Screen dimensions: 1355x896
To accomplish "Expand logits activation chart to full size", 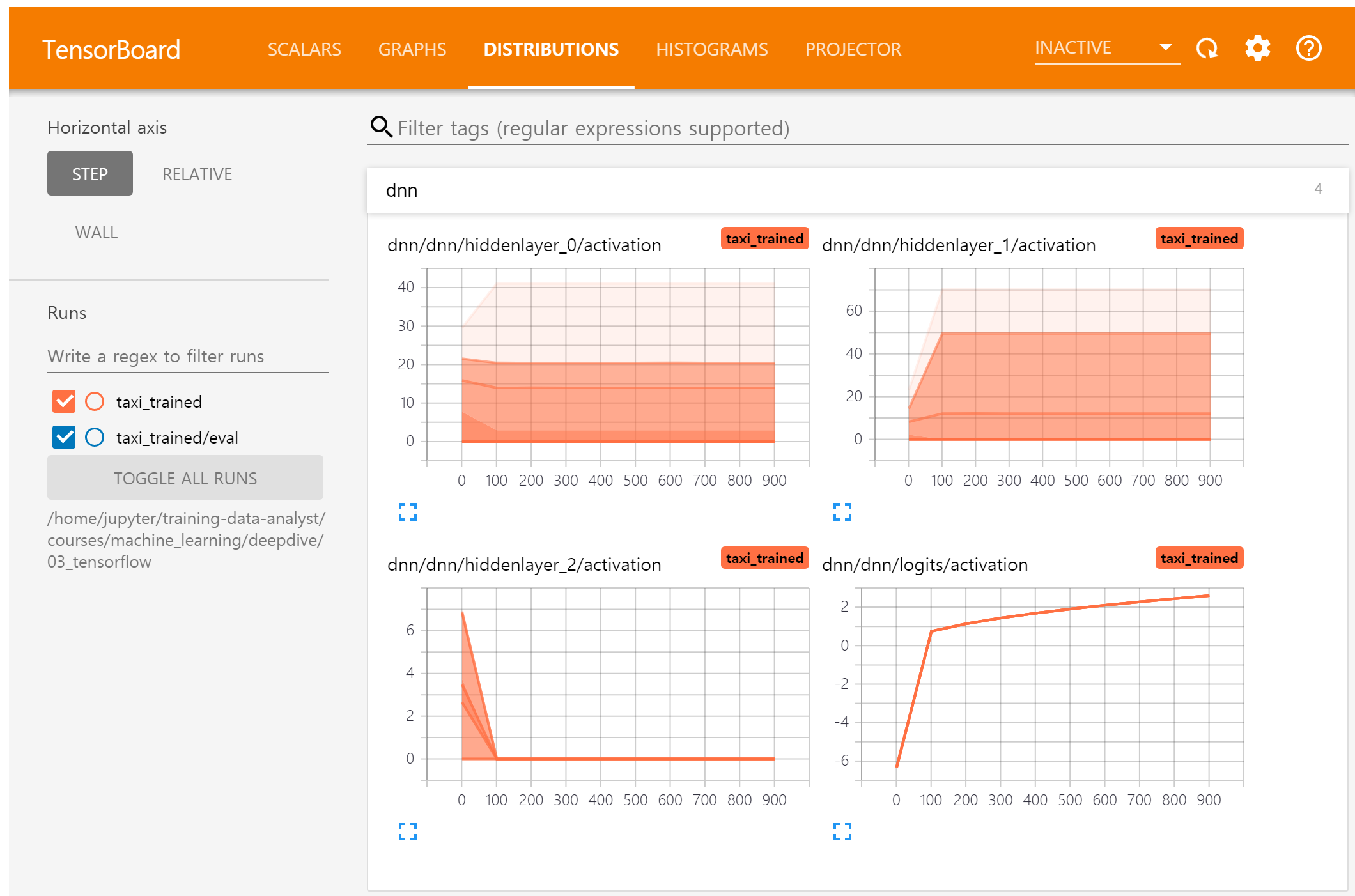I will [x=842, y=831].
